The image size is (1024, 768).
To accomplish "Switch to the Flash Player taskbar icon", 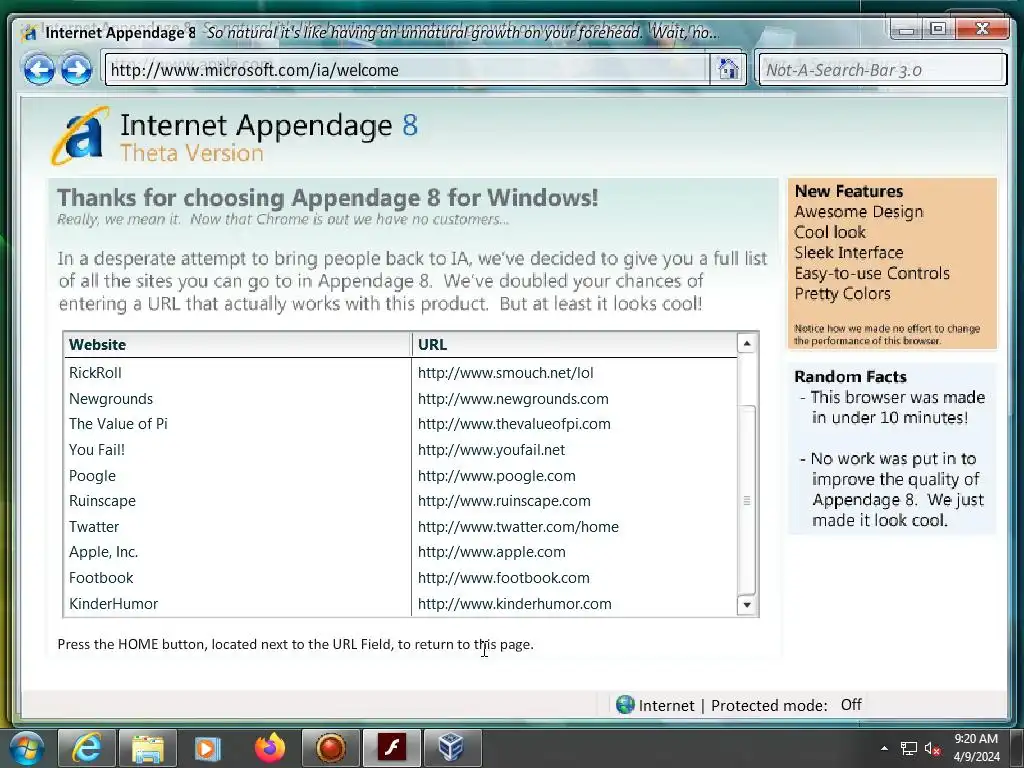I will [x=391, y=748].
